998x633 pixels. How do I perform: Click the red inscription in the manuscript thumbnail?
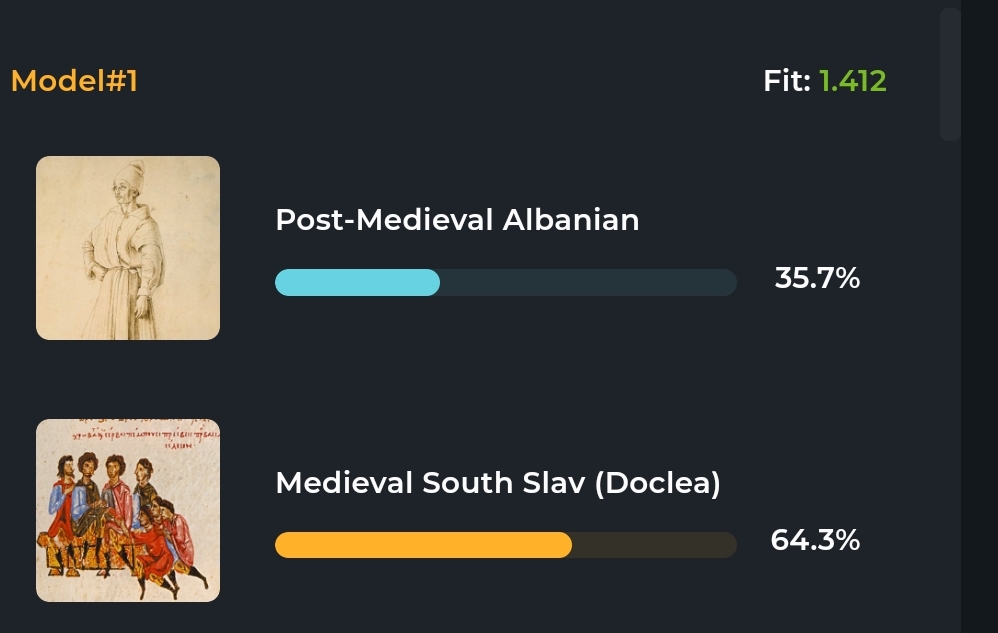(x=127, y=435)
